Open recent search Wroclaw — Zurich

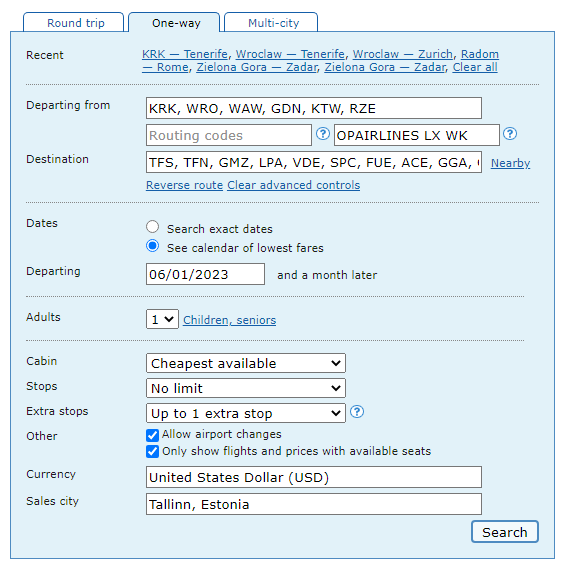point(402,54)
